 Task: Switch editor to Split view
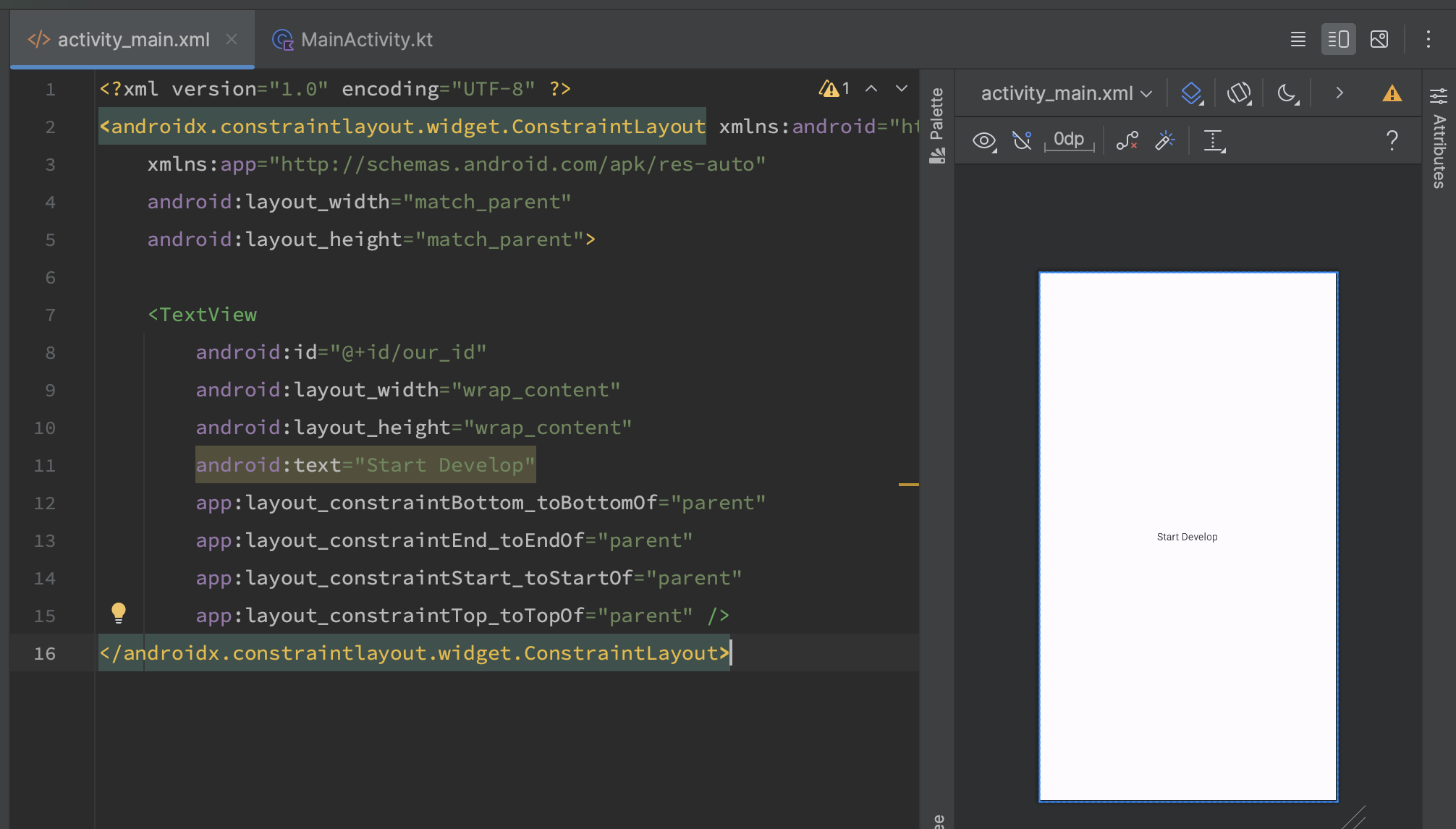[x=1339, y=39]
